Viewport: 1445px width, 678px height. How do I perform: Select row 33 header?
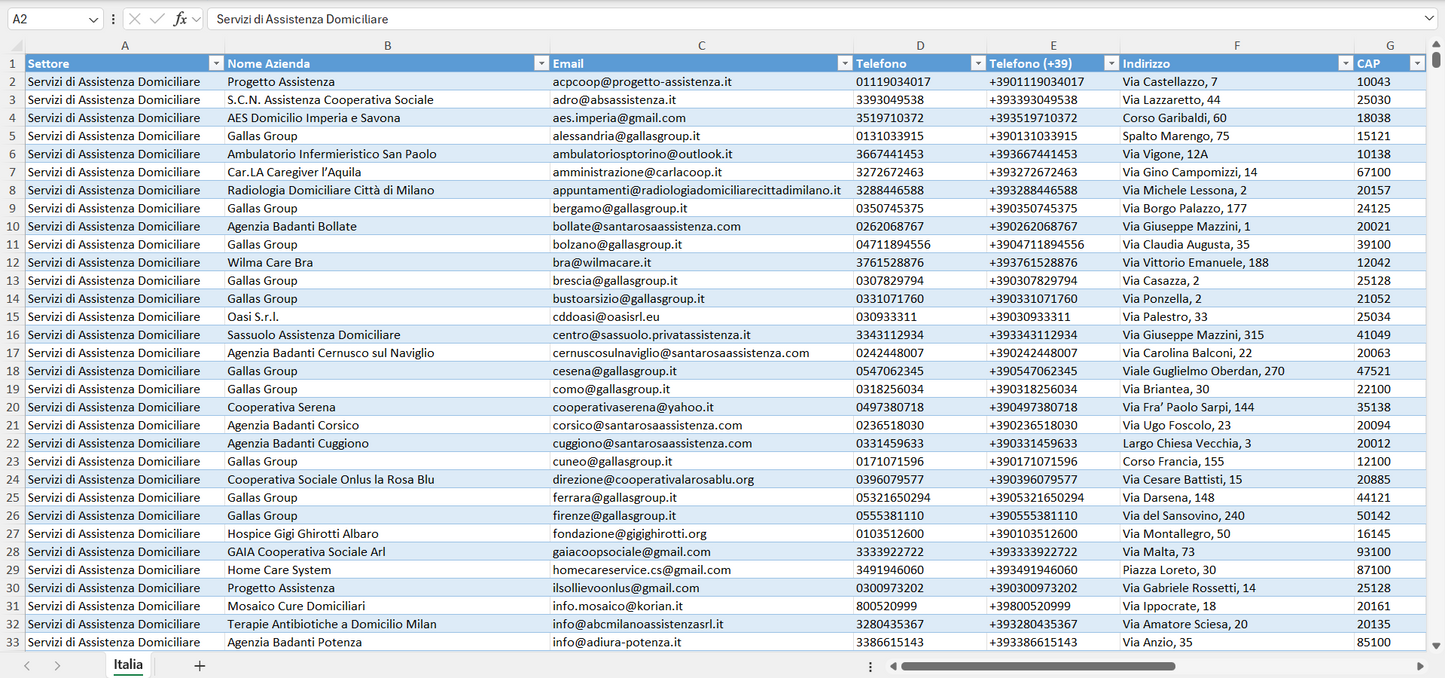(13, 642)
